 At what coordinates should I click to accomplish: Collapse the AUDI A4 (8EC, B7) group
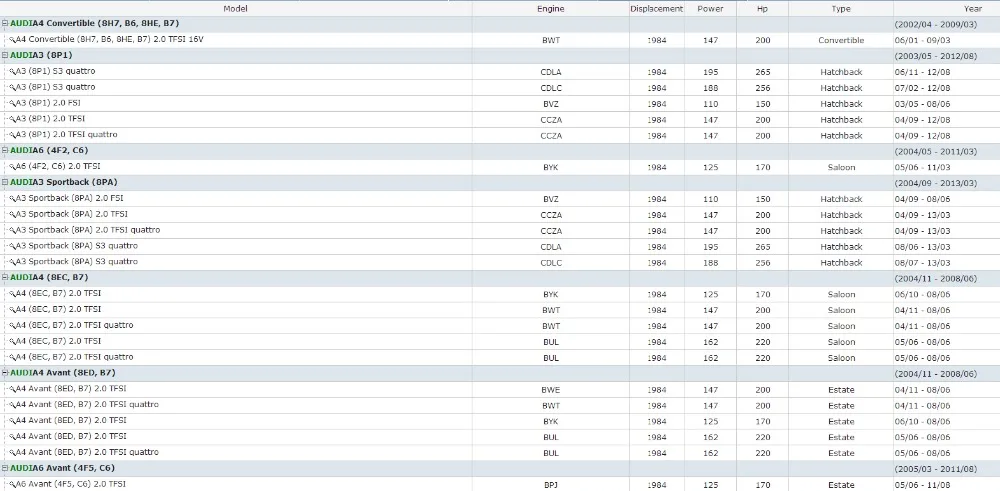(x=5, y=278)
